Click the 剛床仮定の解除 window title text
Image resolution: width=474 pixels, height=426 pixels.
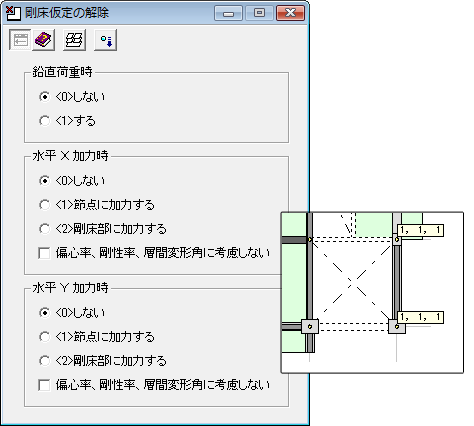pos(67,13)
